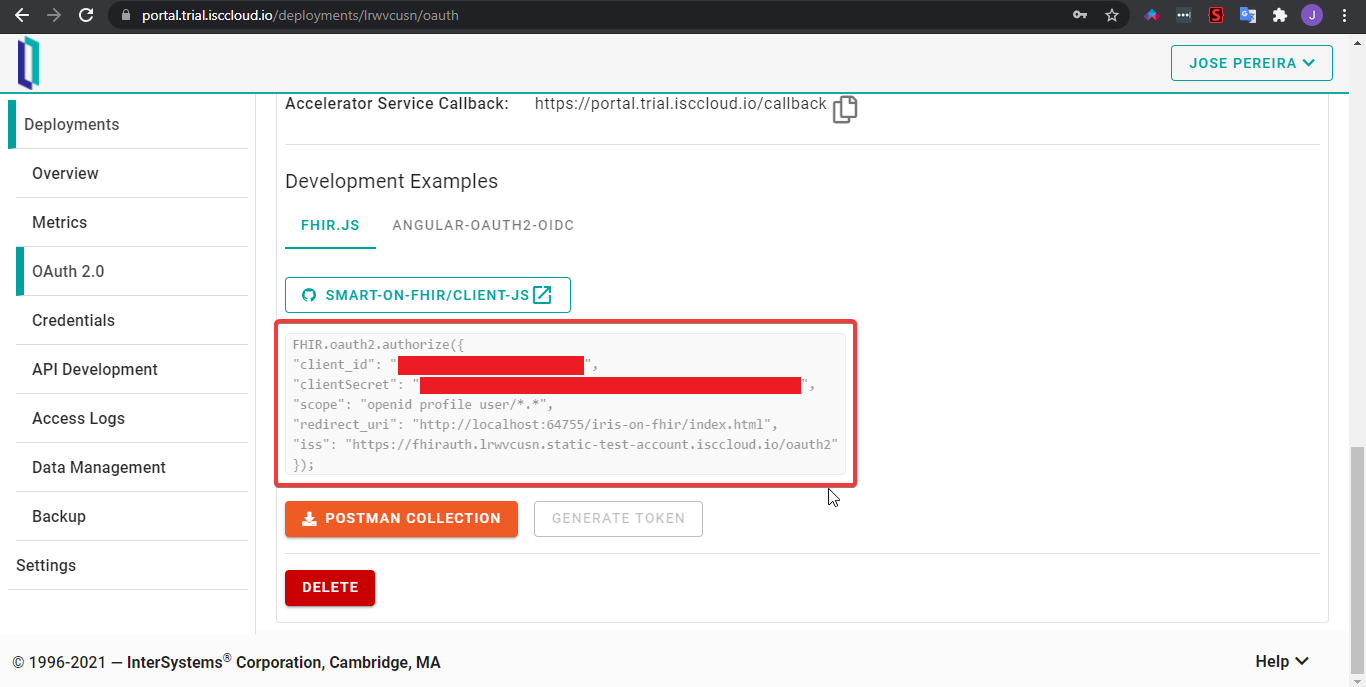Click the red DELETE button
Viewport: 1366px width, 687px height.
[x=330, y=587]
